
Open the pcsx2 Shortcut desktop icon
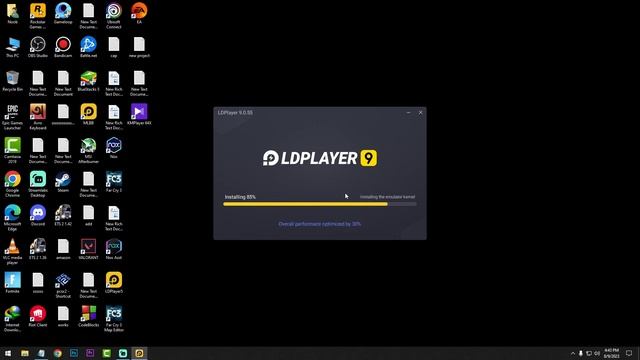[x=63, y=285]
